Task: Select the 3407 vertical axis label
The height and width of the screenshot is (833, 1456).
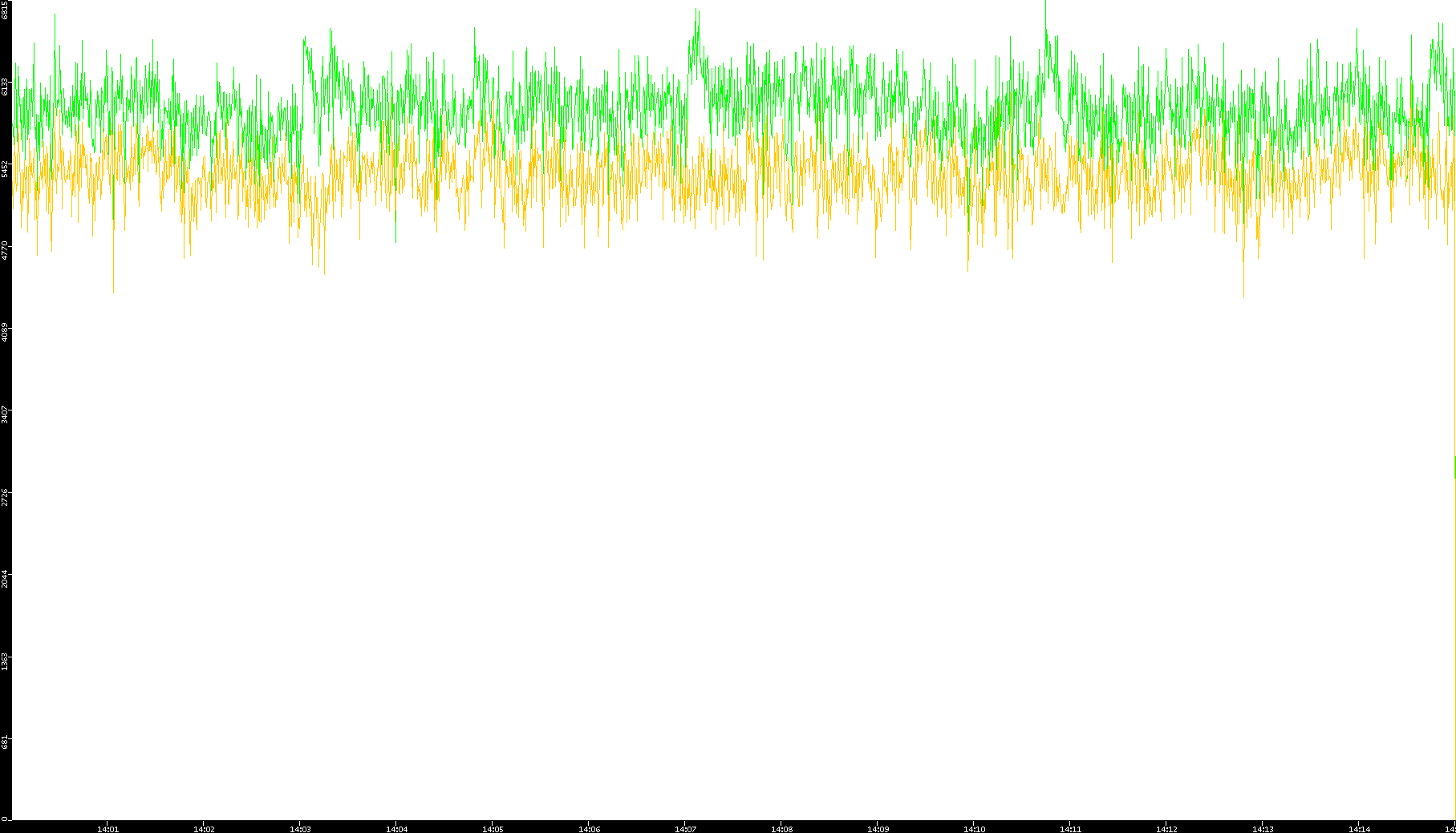Action: pos(5,414)
